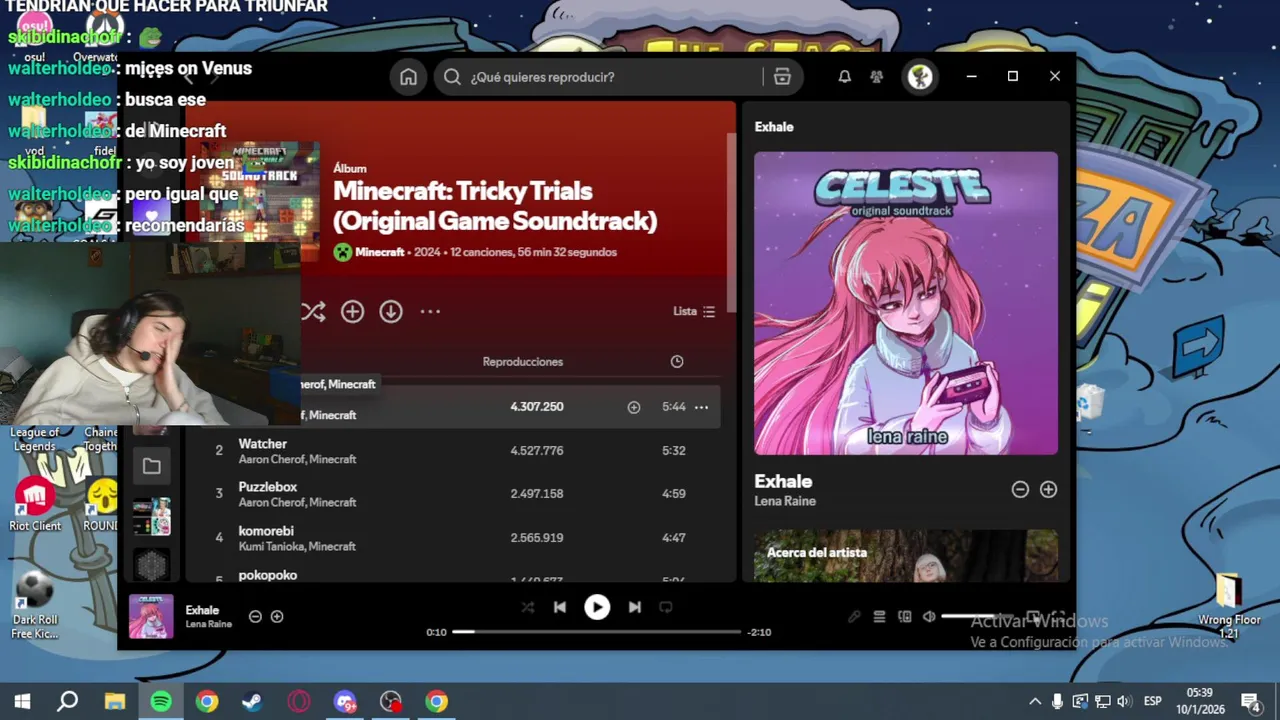Open the Celeste cover art in side panel
Image resolution: width=1280 pixels, height=720 pixels.
click(x=906, y=303)
